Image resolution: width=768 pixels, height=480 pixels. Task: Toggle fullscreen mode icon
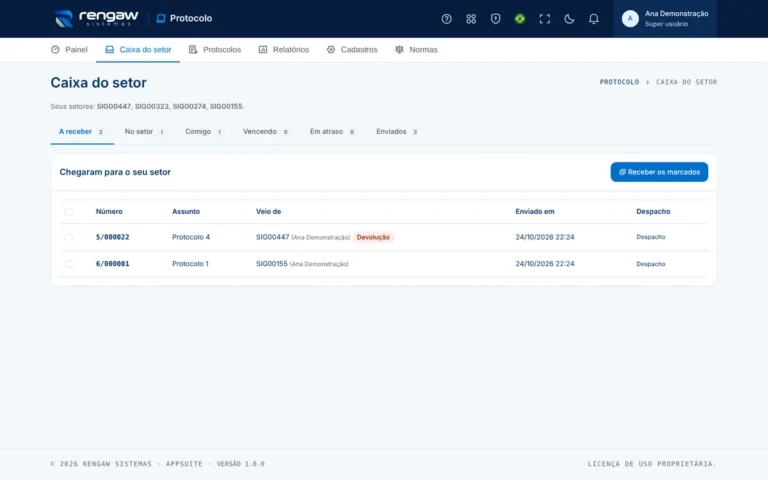[x=544, y=19]
